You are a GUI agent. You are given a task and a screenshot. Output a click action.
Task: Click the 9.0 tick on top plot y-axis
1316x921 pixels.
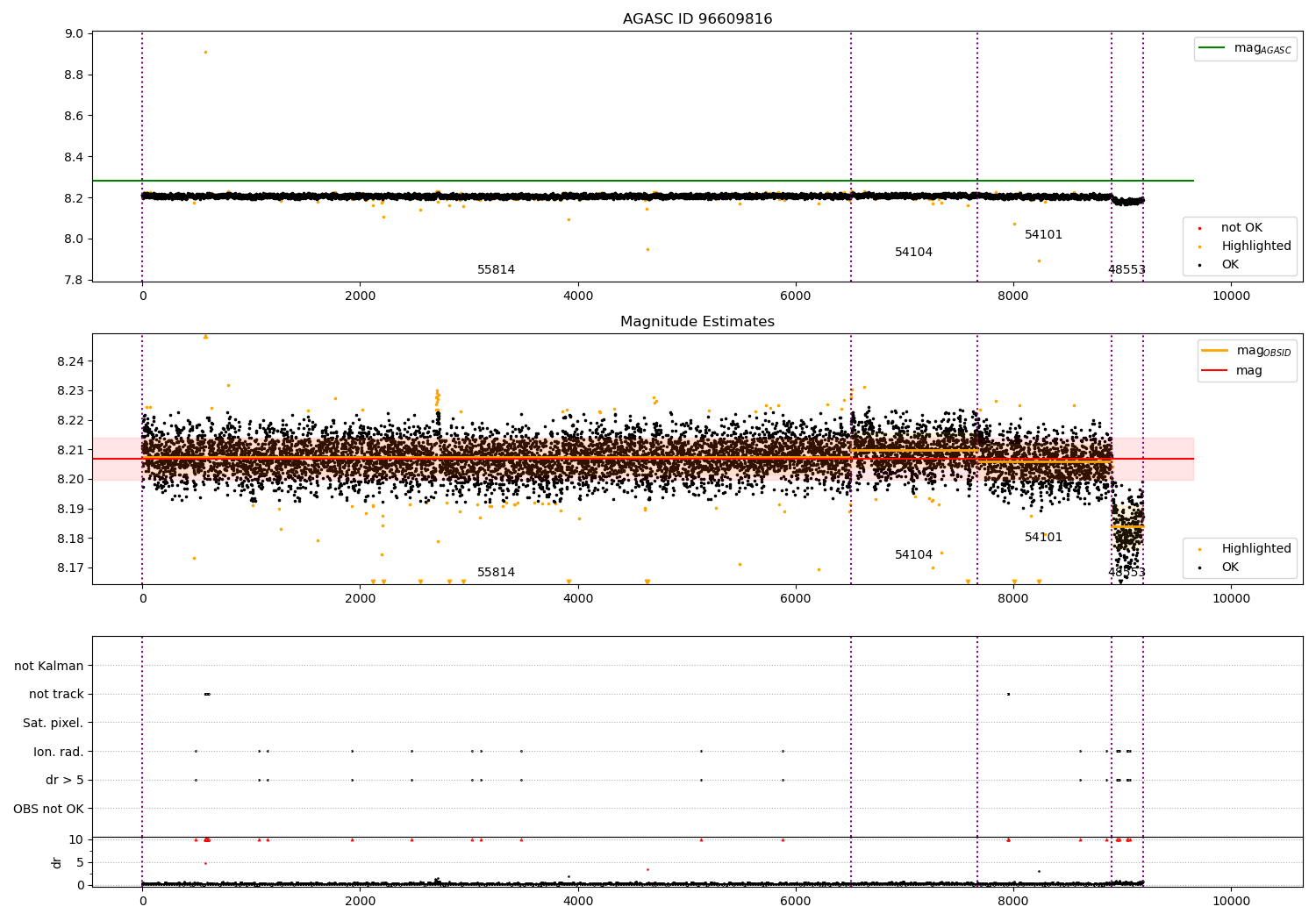[x=75, y=34]
